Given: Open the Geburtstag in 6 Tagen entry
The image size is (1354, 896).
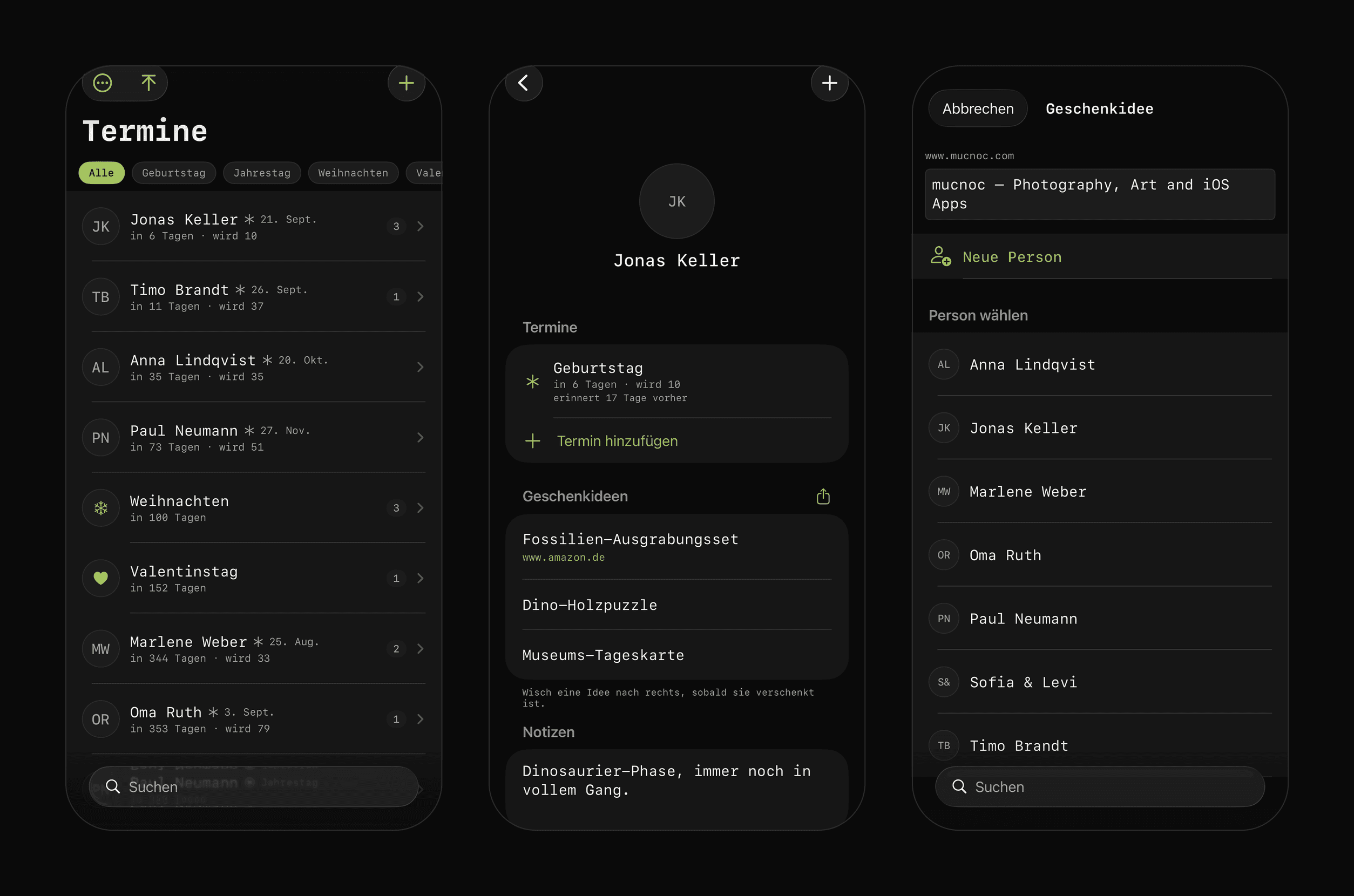Looking at the screenshot, I should [x=676, y=382].
